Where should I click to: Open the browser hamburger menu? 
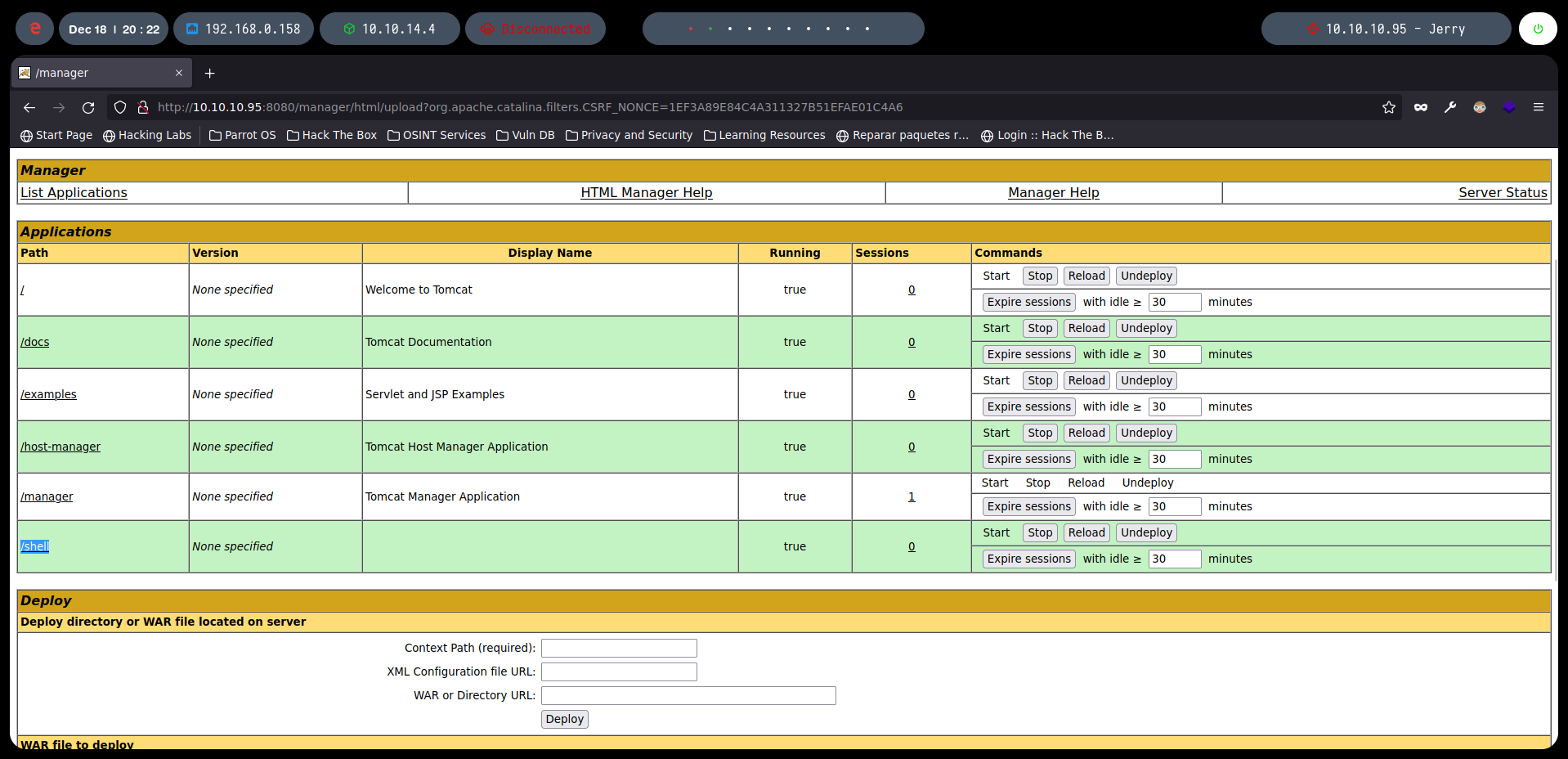[x=1539, y=107]
